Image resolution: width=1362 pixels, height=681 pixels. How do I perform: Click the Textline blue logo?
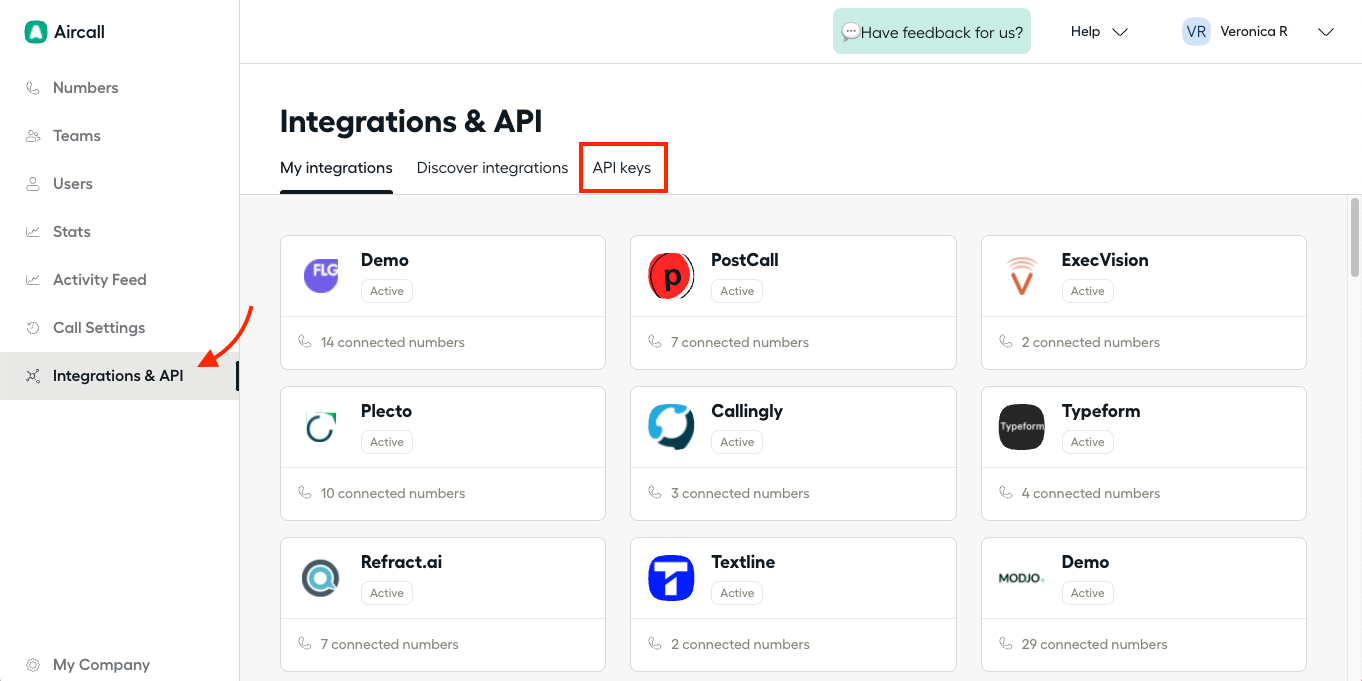pyautogui.click(x=671, y=578)
